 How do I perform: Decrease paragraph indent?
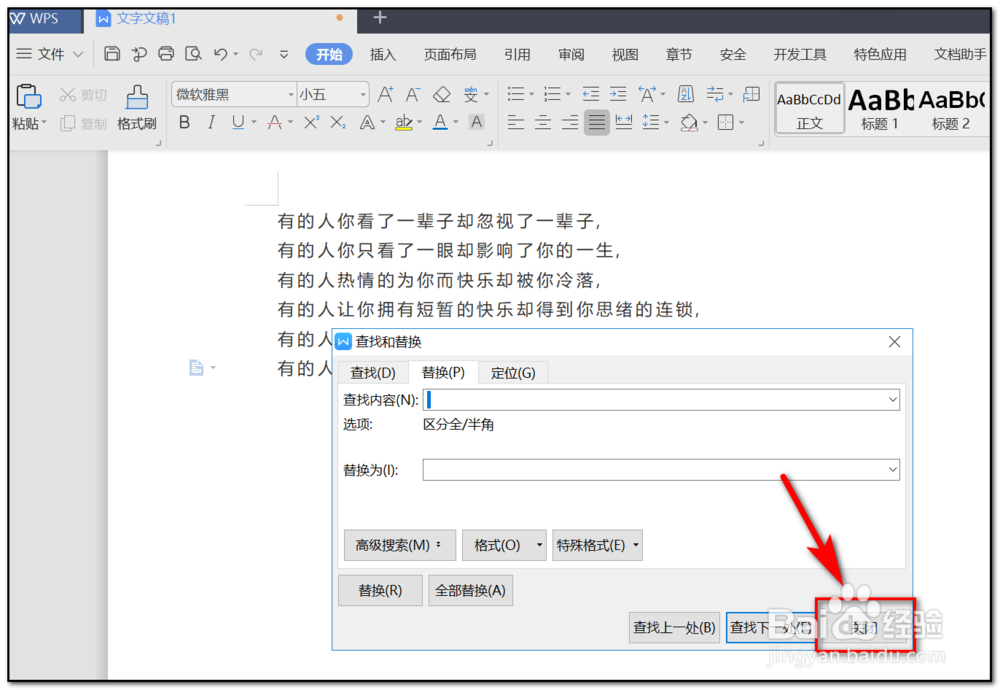[591, 94]
